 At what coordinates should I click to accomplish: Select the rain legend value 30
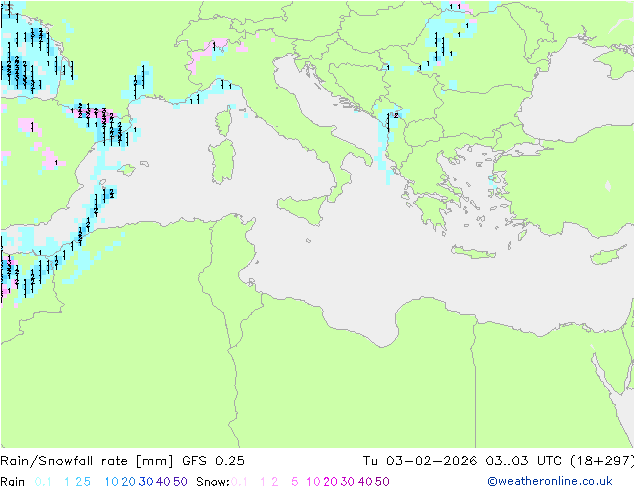(x=146, y=482)
